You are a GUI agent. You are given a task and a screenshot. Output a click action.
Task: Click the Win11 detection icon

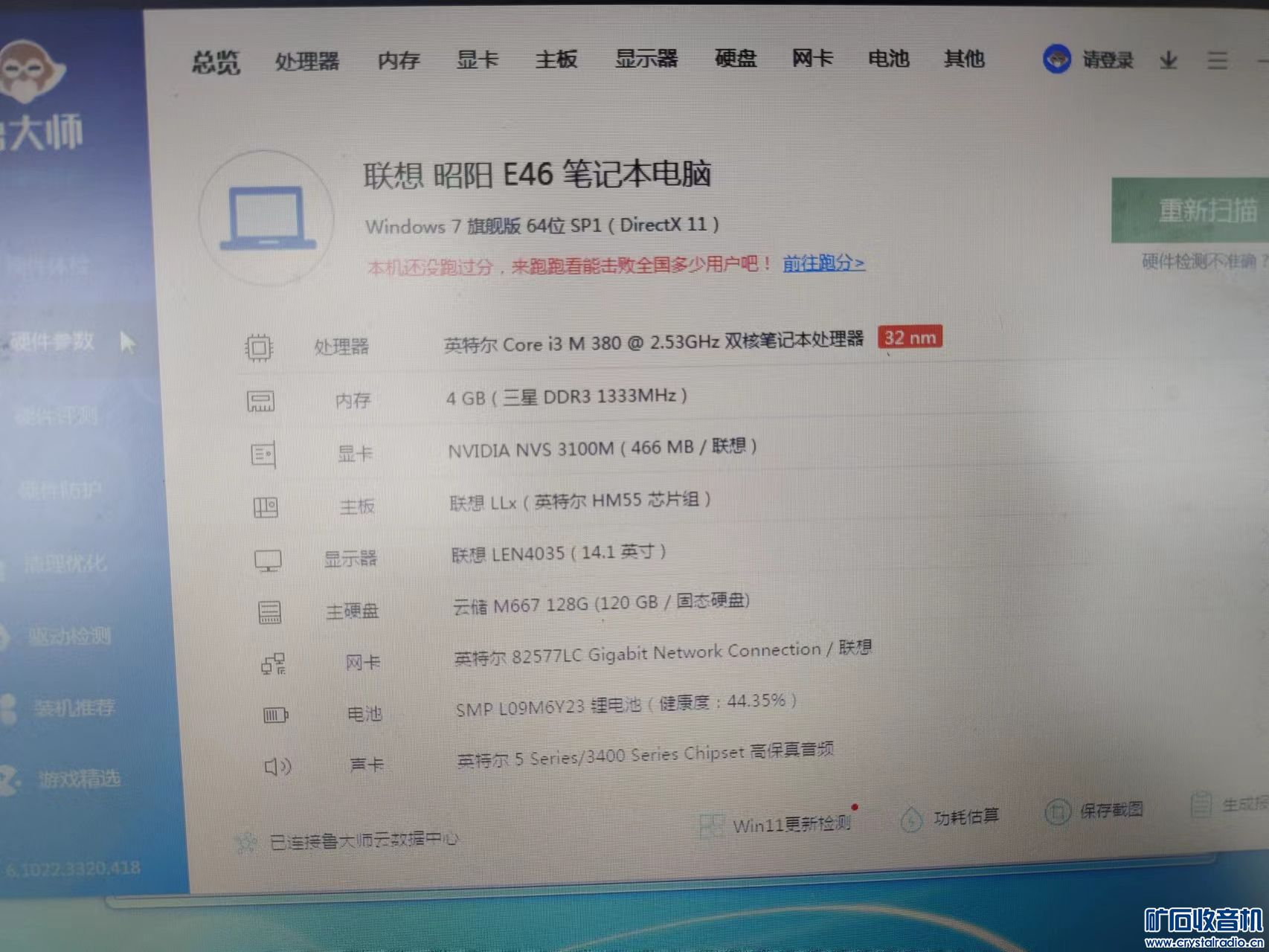(710, 826)
